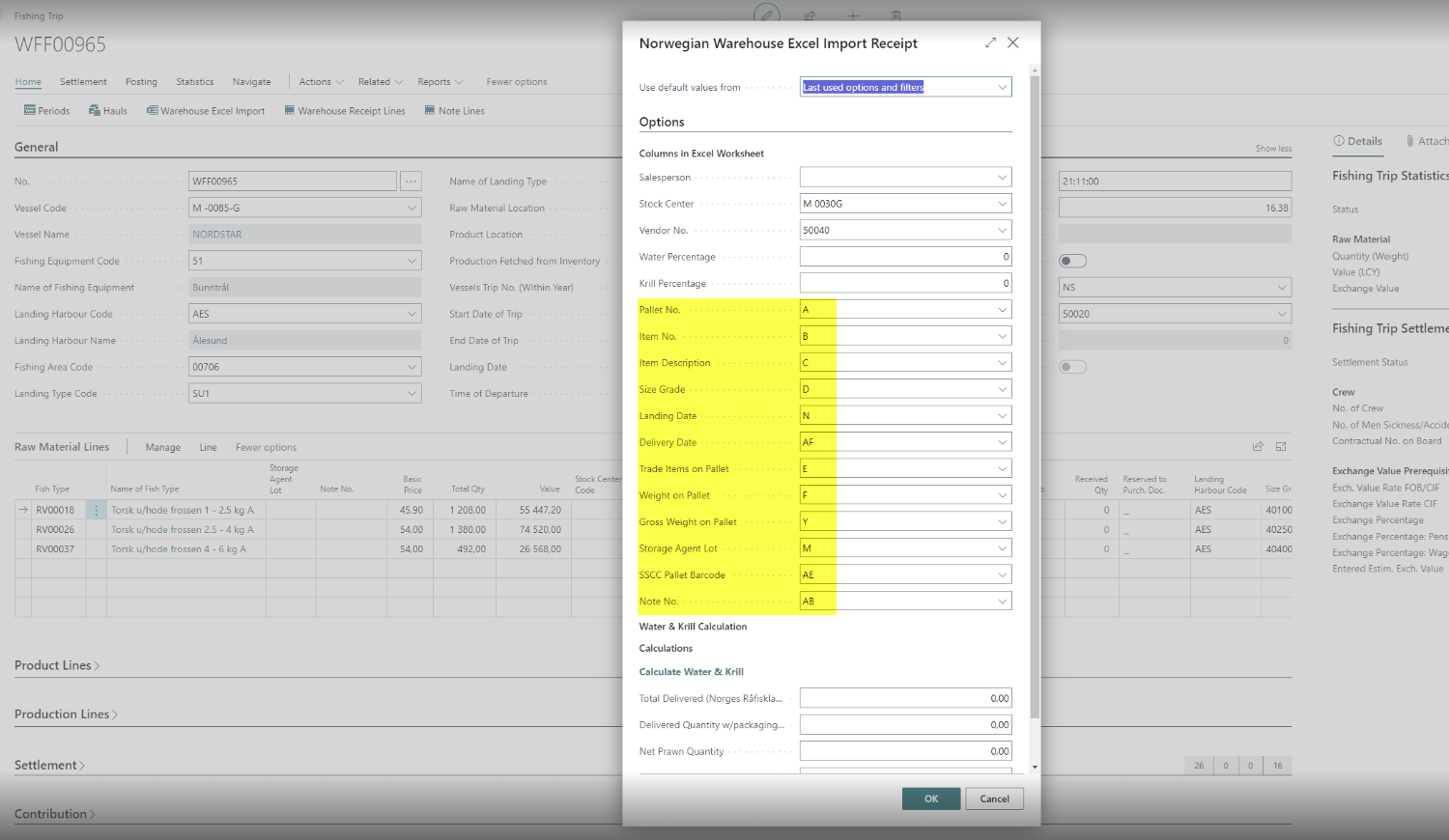Viewport: 1449px width, 840px height.
Task: Expand the import dialog to full screen
Action: click(x=990, y=42)
